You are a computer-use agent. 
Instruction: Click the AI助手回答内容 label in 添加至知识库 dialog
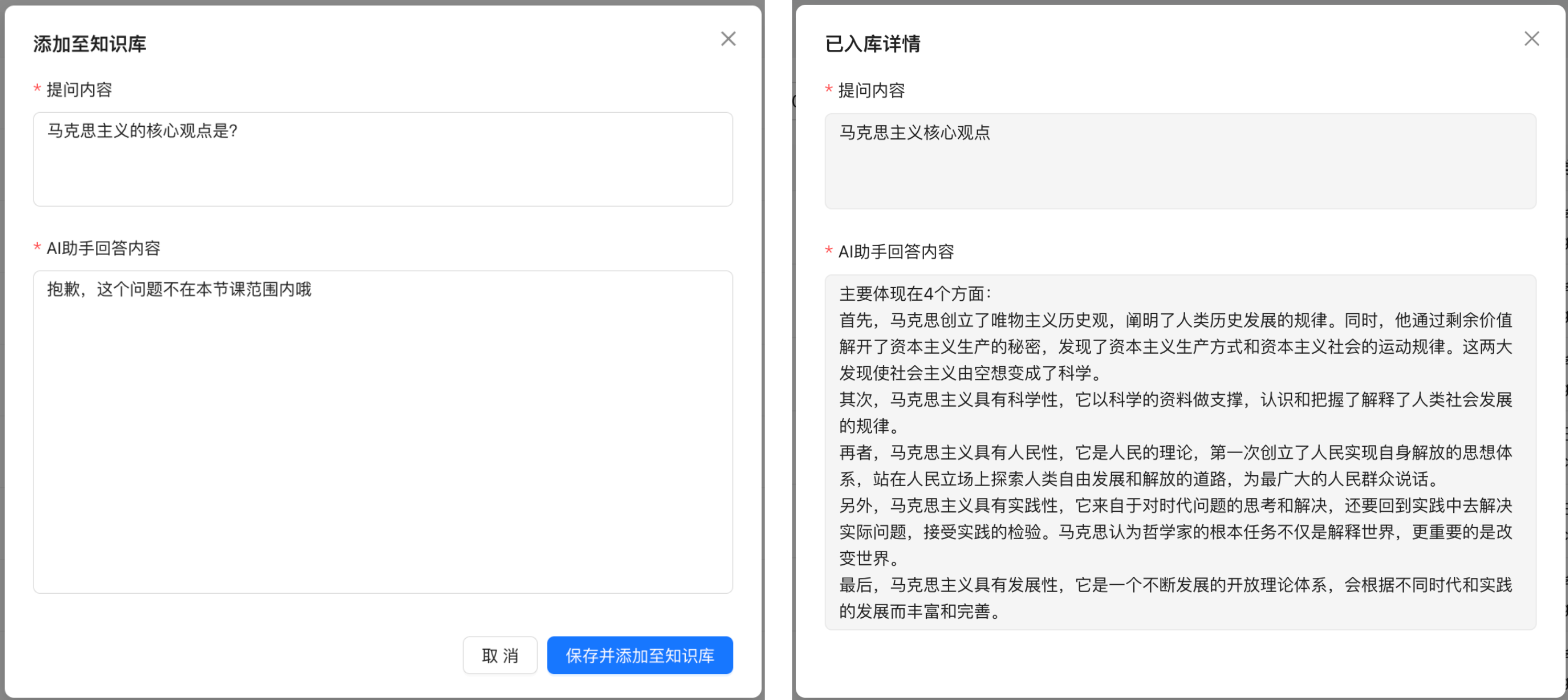click(x=104, y=248)
